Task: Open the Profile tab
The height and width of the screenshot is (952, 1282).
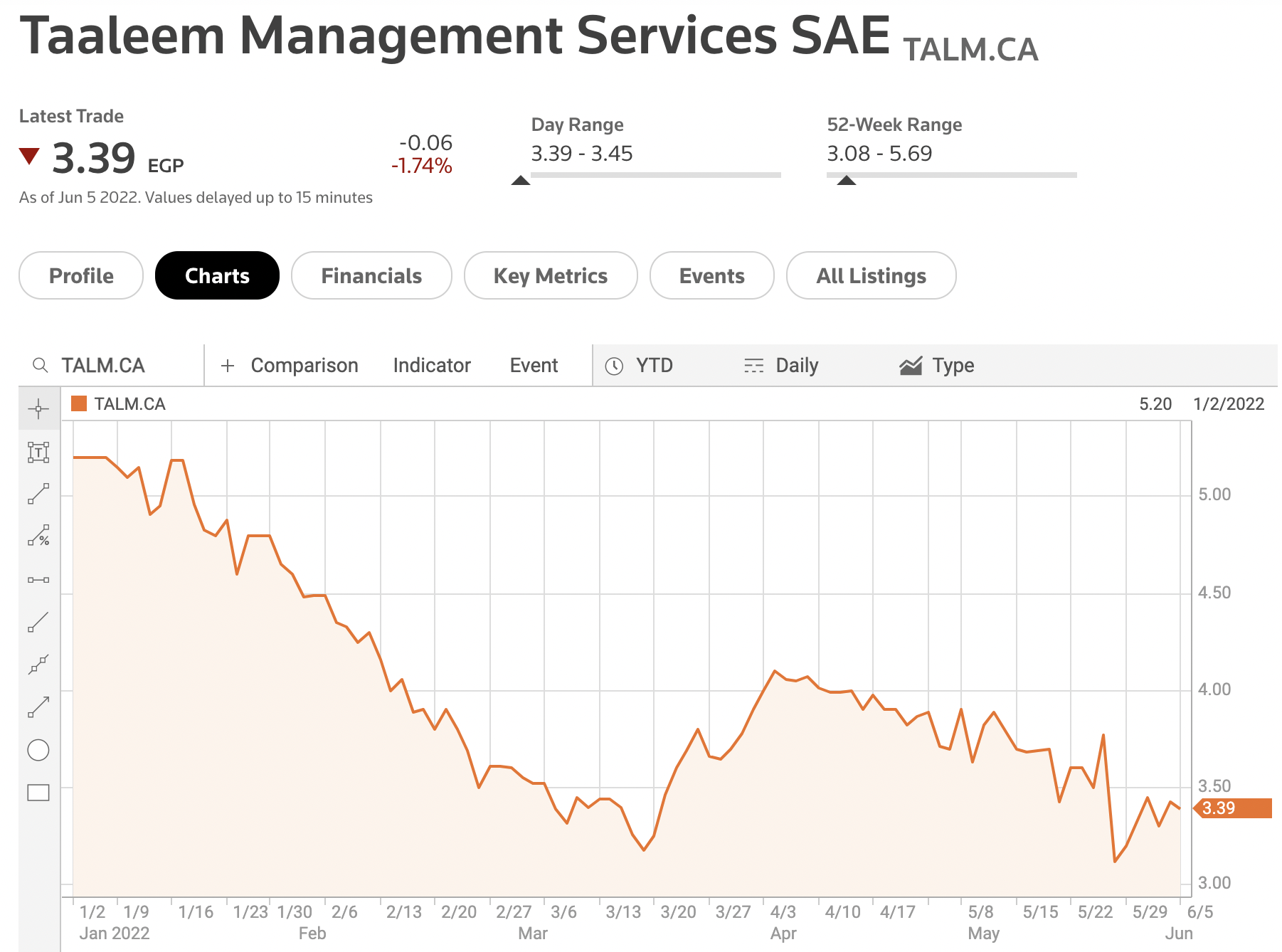Action: point(81,275)
